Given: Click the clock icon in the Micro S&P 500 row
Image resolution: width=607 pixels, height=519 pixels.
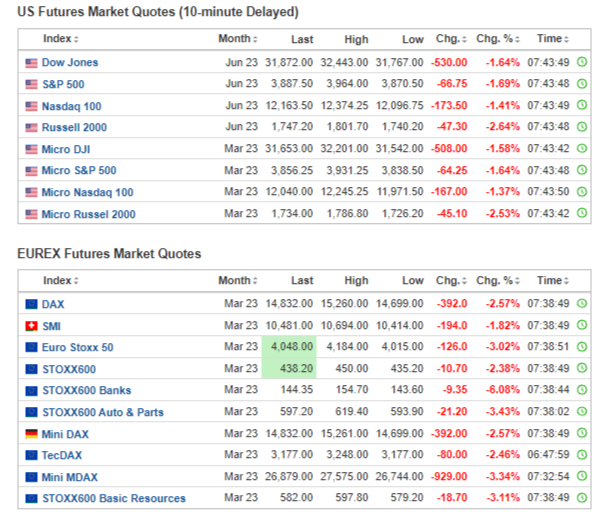Looking at the screenshot, I should [582, 170].
